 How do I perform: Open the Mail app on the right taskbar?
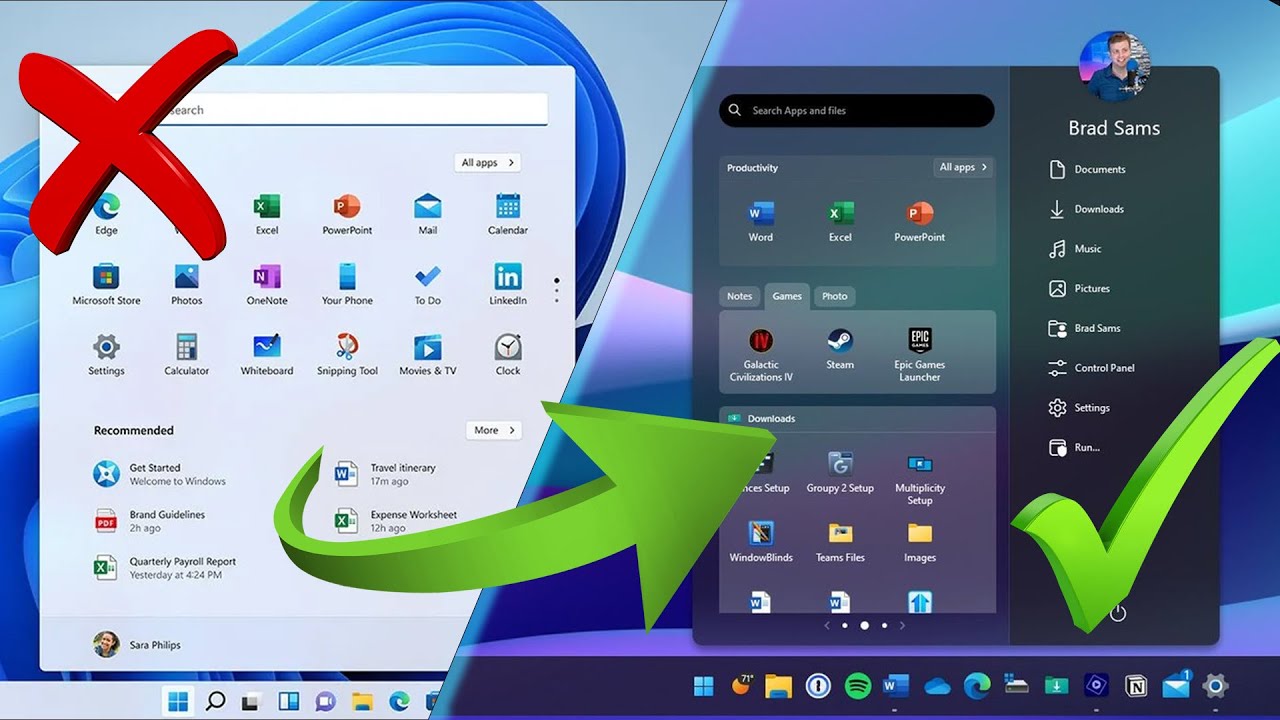coord(1176,686)
